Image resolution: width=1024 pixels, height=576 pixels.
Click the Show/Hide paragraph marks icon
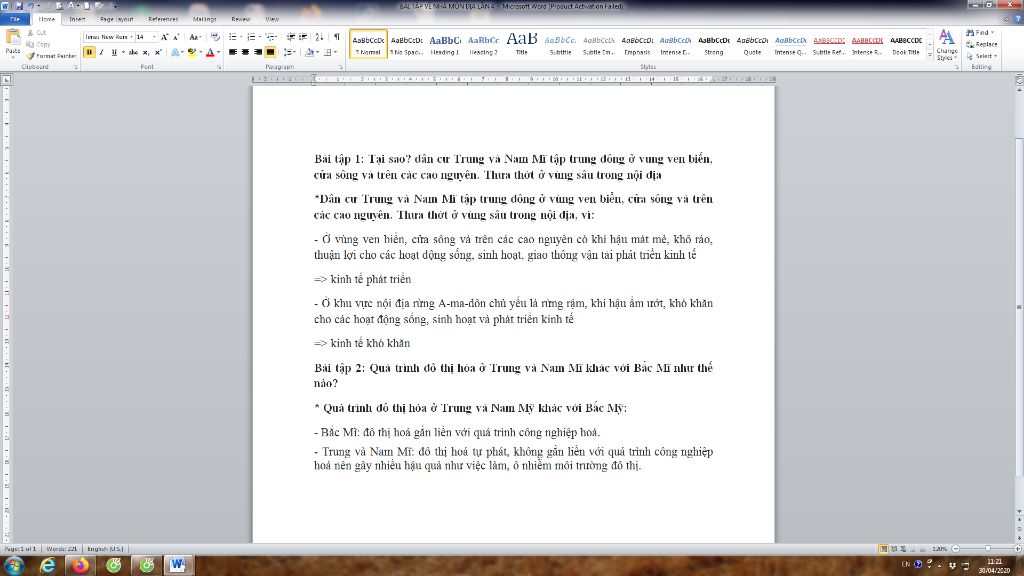tap(336, 37)
